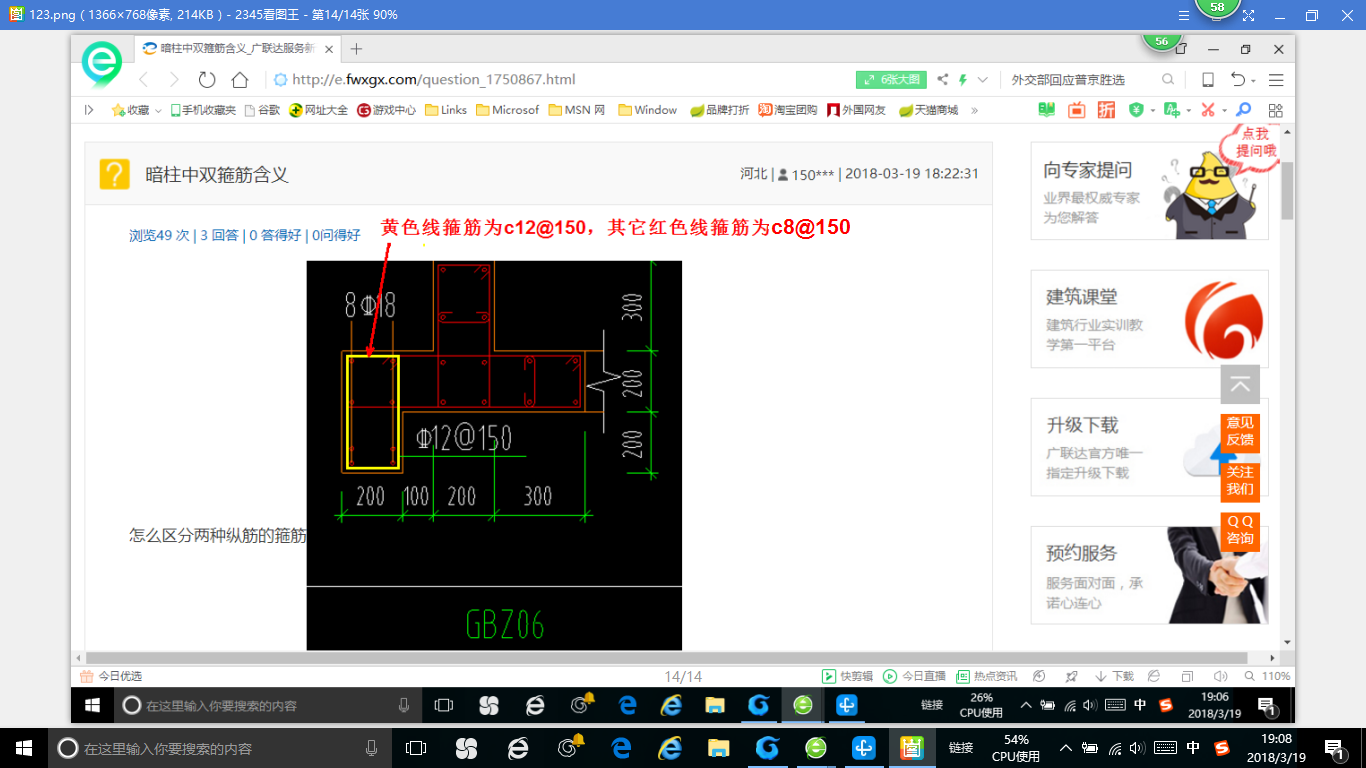Toggle the viewer full-screen arrows icon
Viewport: 1366px width, 768px height.
coord(1248,15)
